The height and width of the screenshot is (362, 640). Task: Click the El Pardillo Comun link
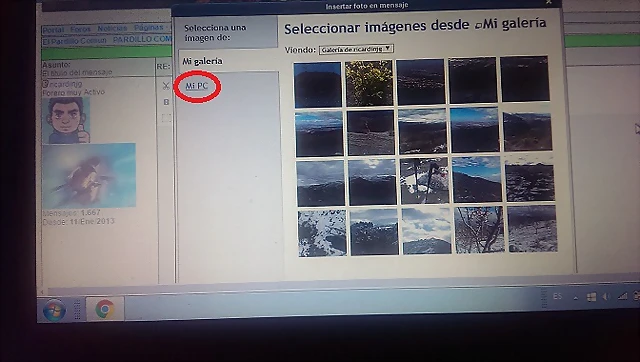(x=74, y=40)
